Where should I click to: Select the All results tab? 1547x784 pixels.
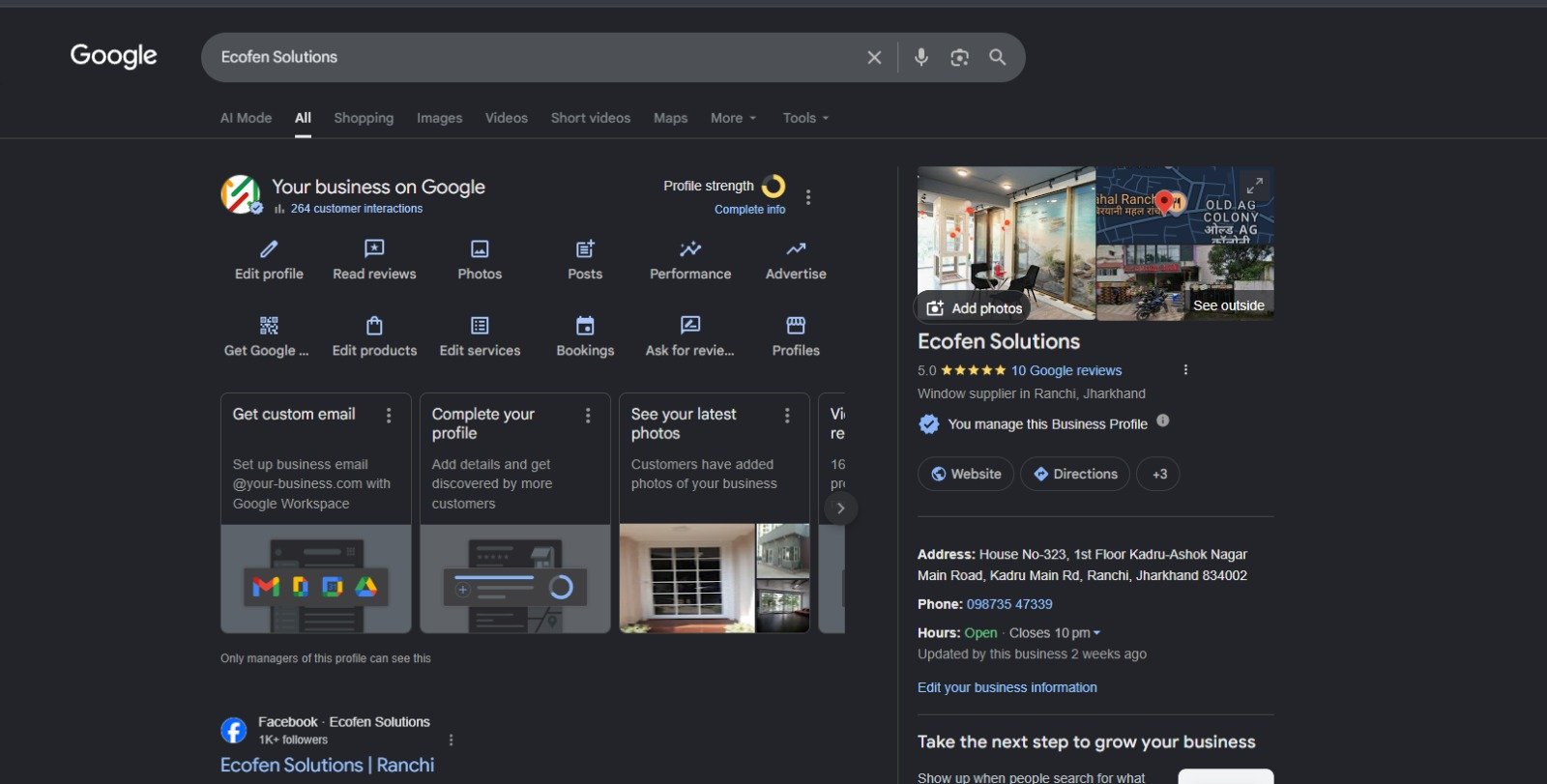(x=303, y=118)
